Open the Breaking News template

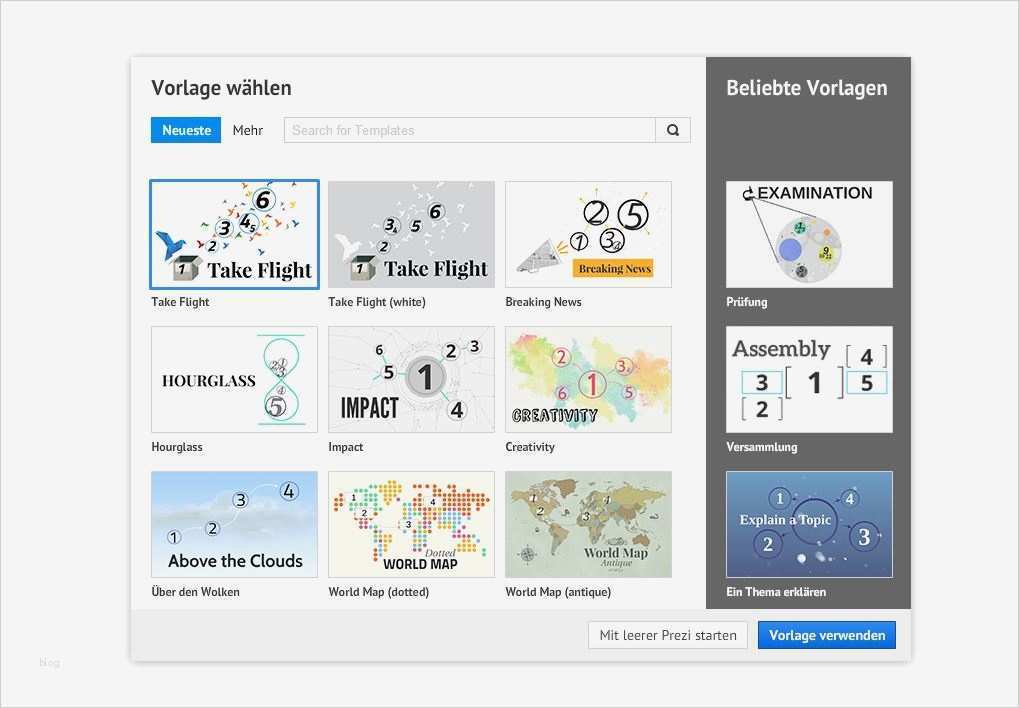pyautogui.click(x=587, y=233)
